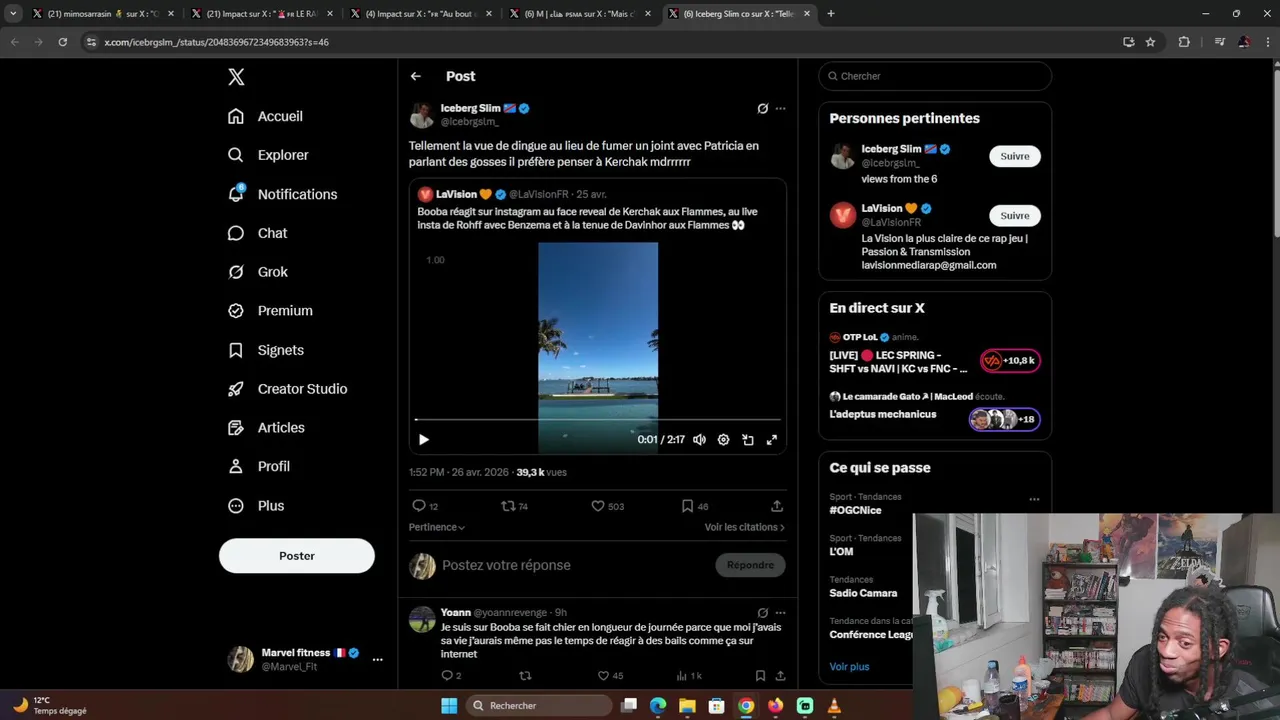The height and width of the screenshot is (720, 1280).
Task: Click the picture-in-picture video icon
Action: pos(748,440)
